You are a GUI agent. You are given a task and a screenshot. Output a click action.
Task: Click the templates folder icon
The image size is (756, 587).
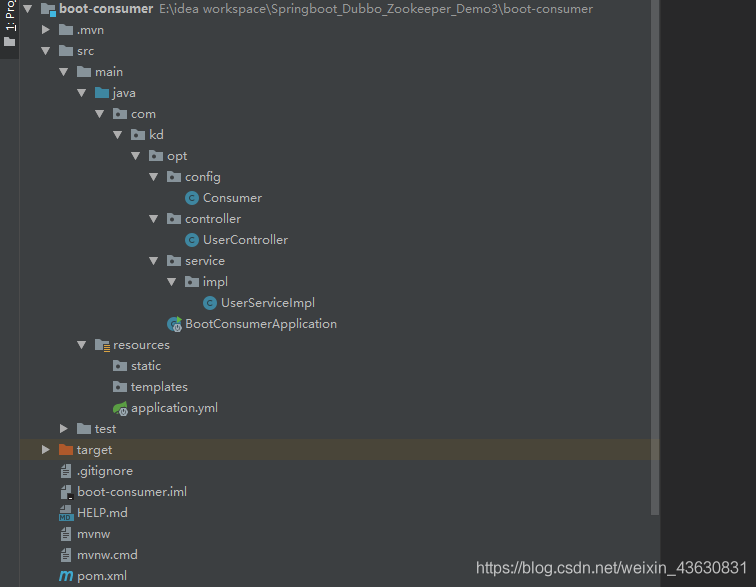pos(120,387)
